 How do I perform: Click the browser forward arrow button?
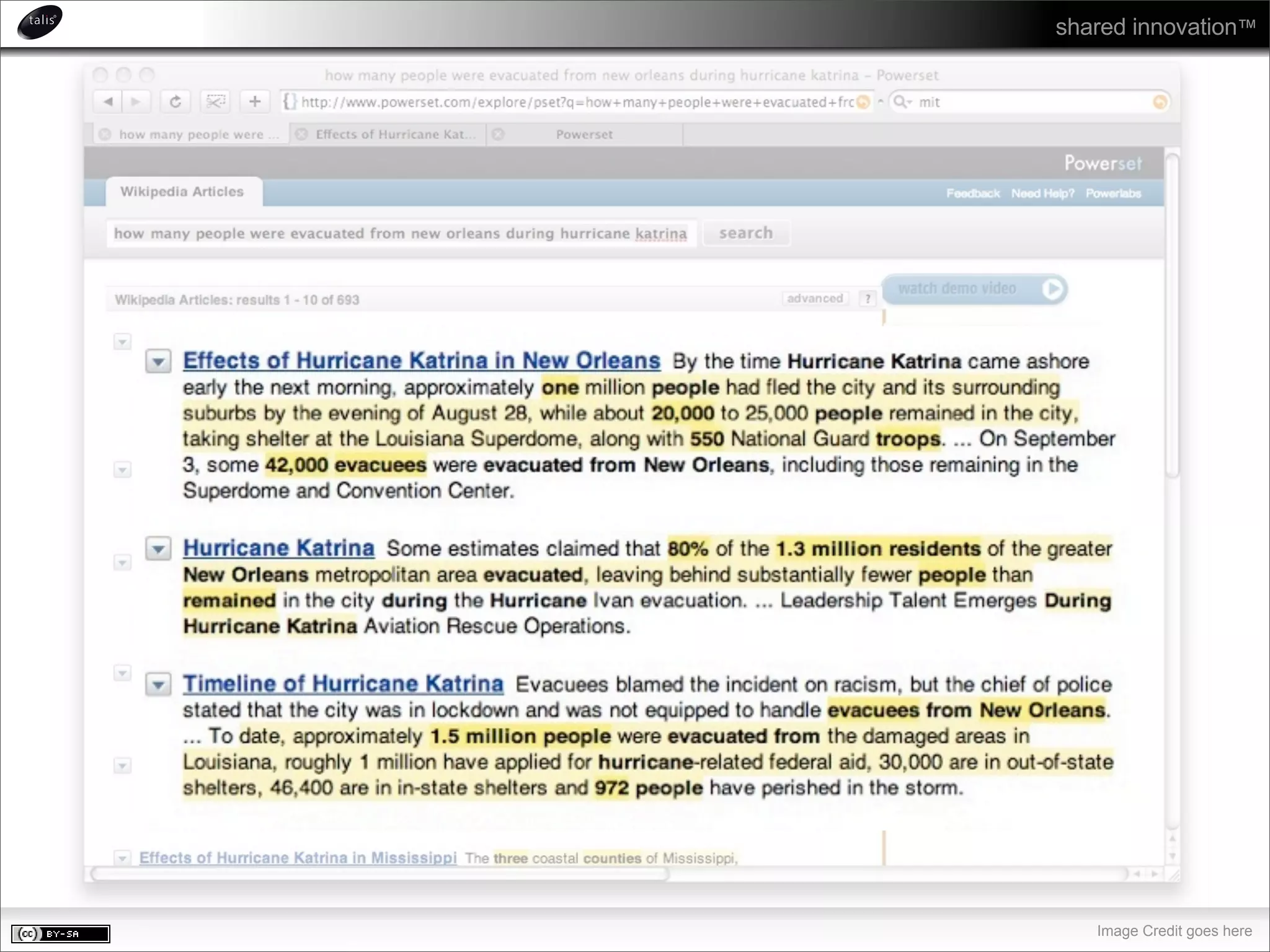[x=136, y=102]
